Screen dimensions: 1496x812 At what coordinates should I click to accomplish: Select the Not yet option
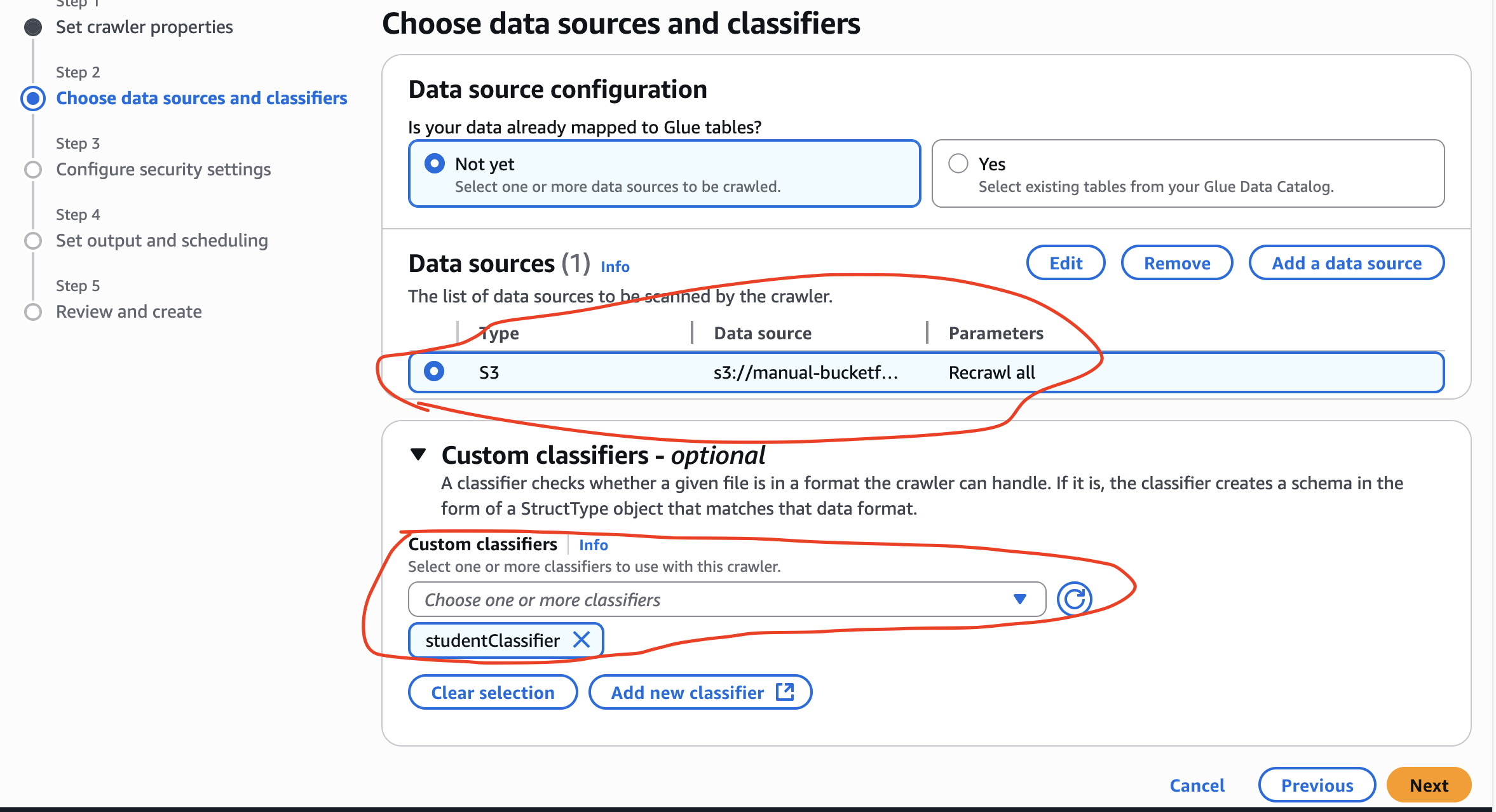[434, 163]
